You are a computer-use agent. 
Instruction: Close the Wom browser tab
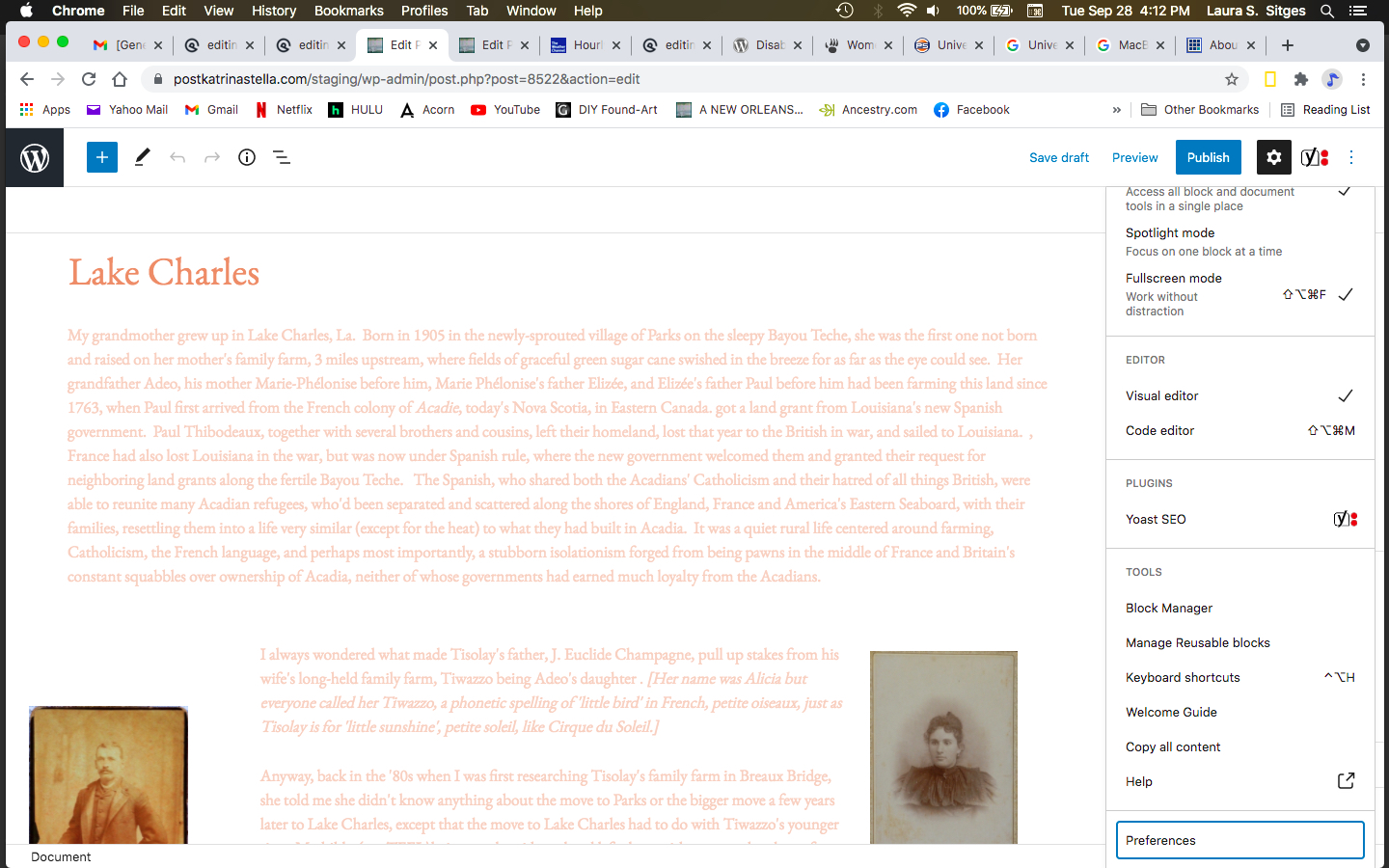click(888, 45)
